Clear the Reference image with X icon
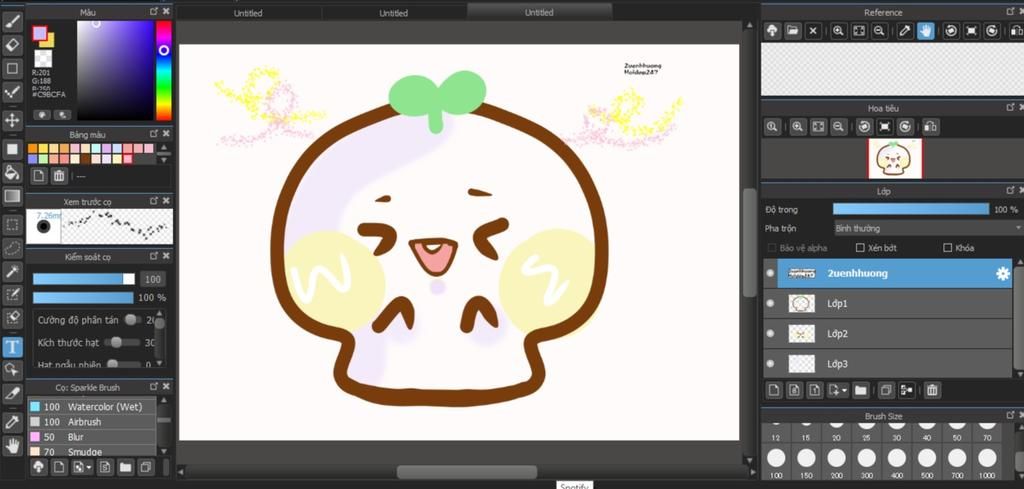The image size is (1024, 489). tap(812, 31)
